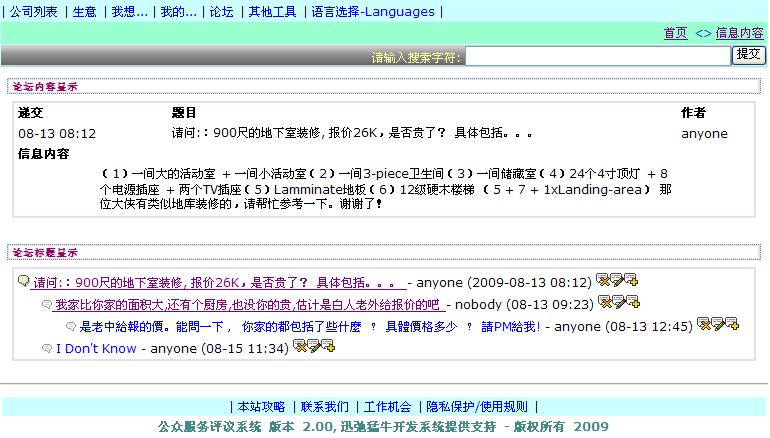Open 论坛 menu
770x438 pixels.
pyautogui.click(x=221, y=11)
